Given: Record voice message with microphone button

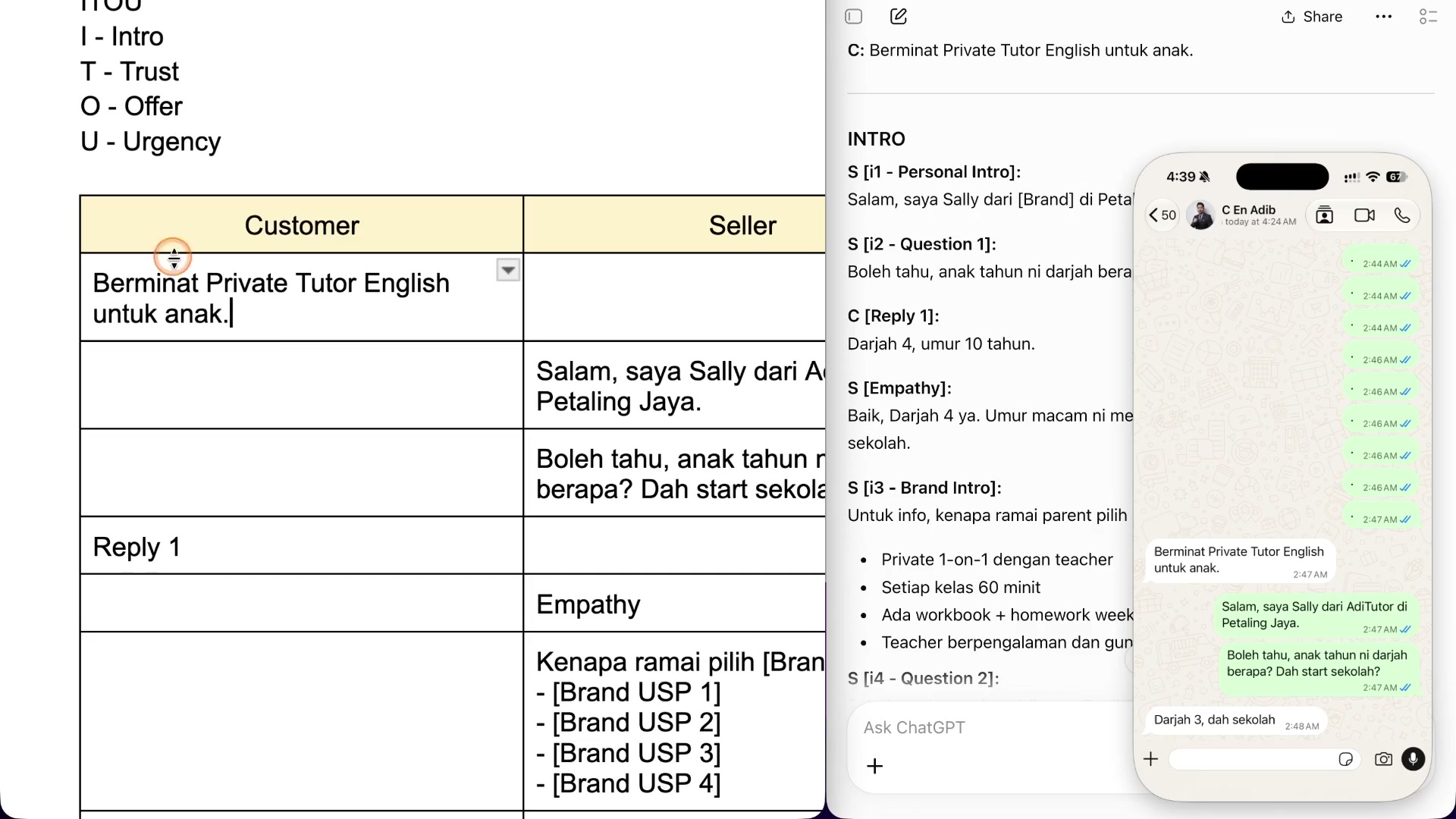Looking at the screenshot, I should (1414, 759).
